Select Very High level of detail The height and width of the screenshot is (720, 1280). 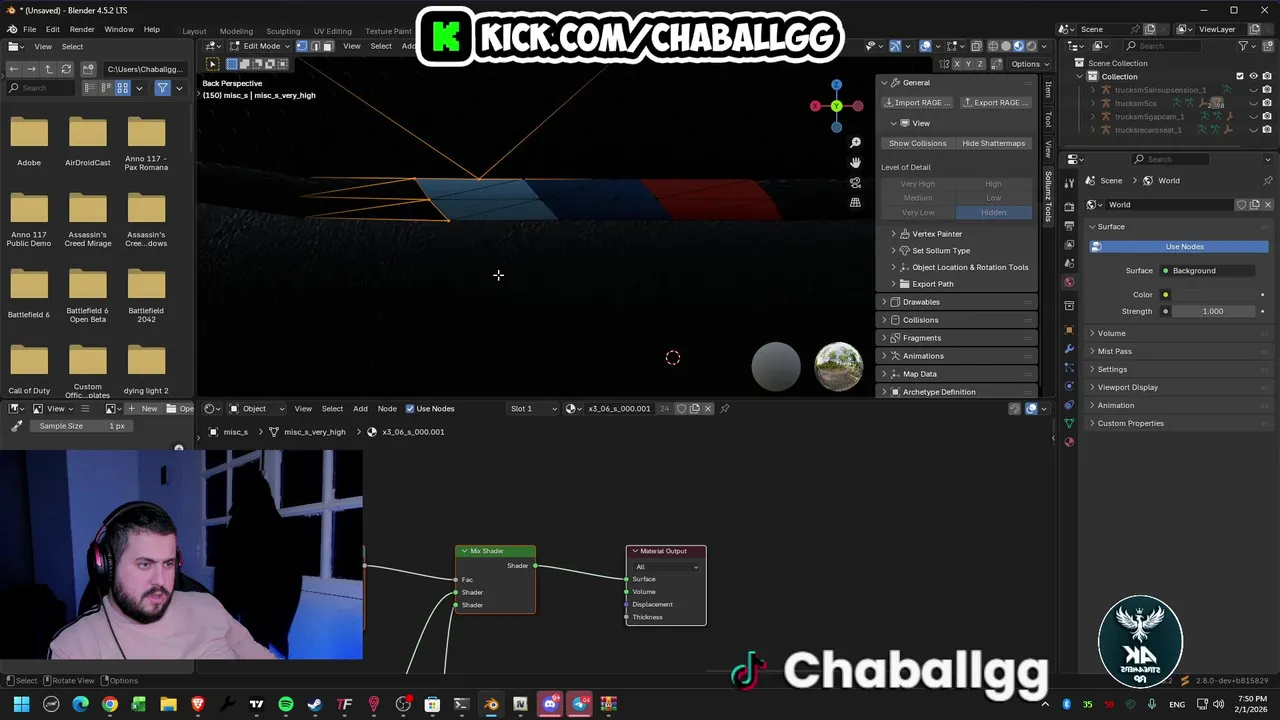[917, 184]
